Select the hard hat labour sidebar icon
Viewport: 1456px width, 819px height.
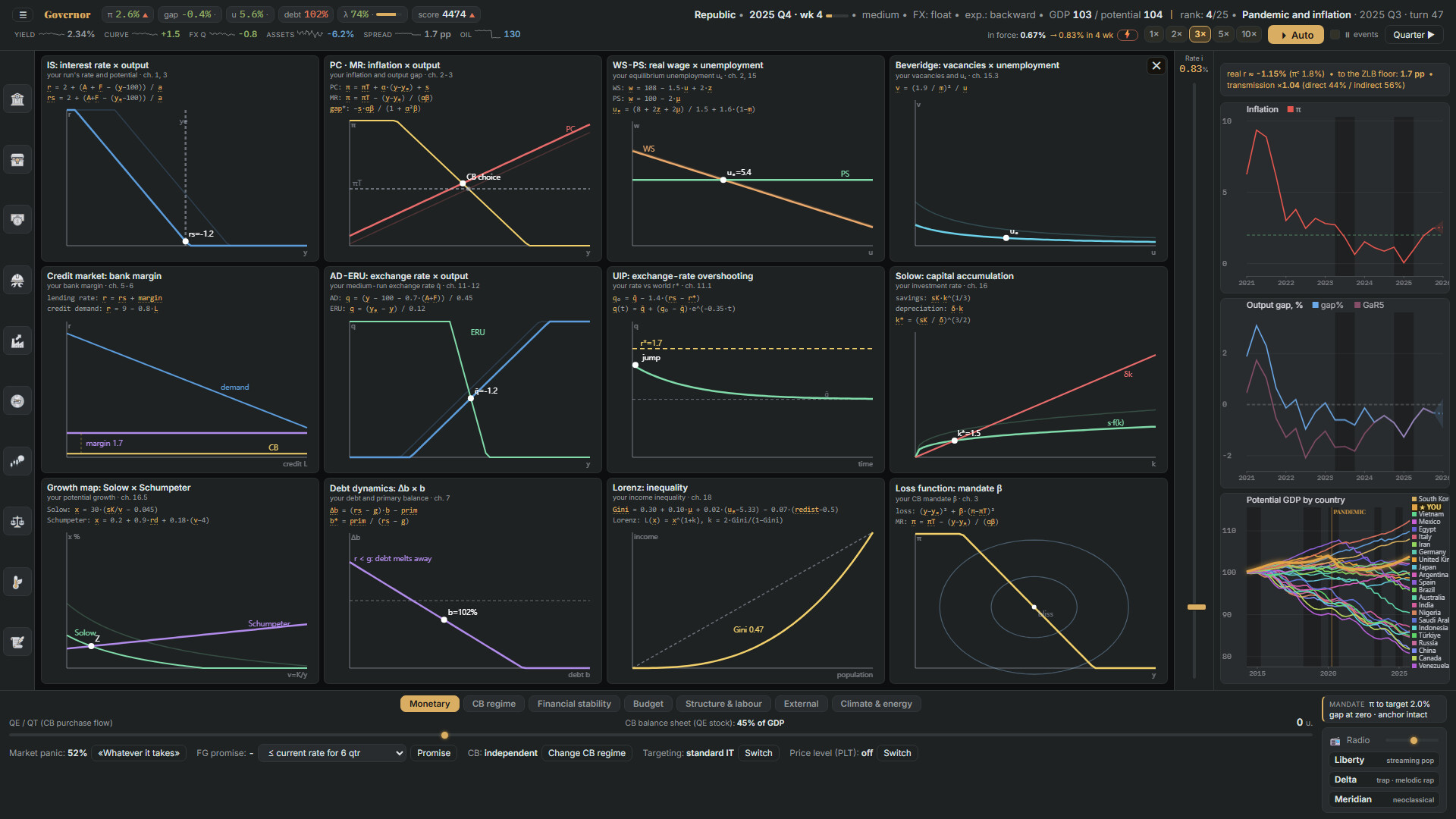(x=17, y=281)
